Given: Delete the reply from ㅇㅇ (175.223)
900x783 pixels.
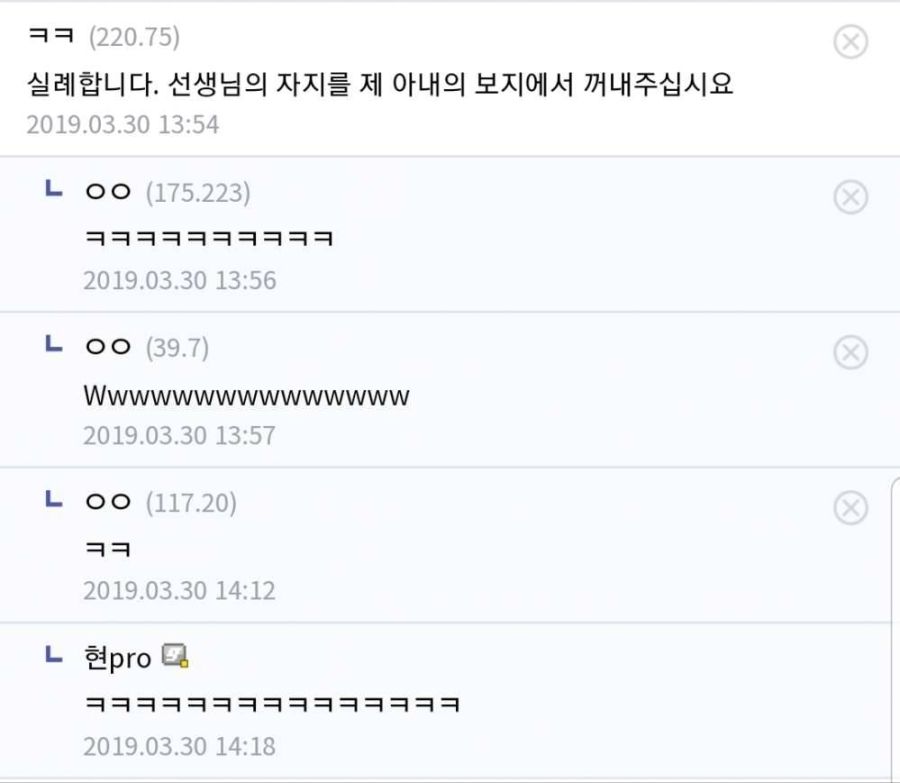Looking at the screenshot, I should [850, 198].
